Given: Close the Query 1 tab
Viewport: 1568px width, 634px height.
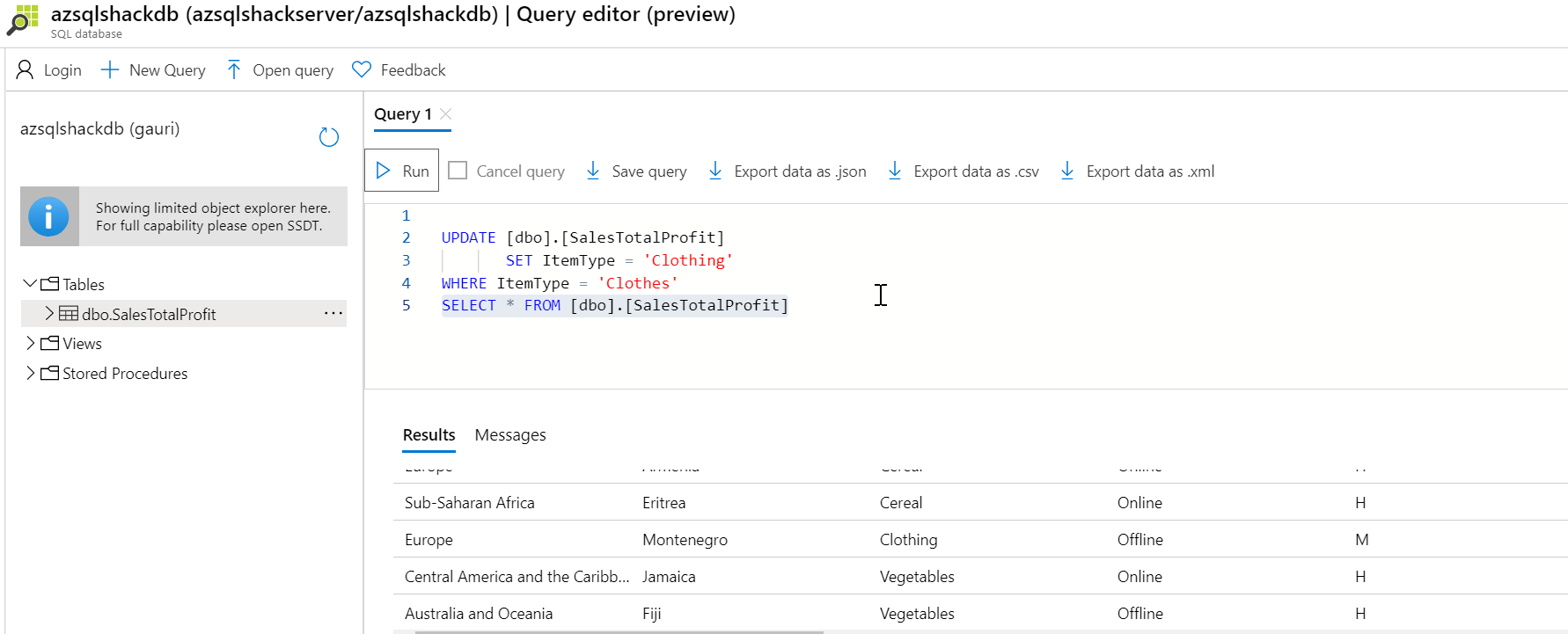Looking at the screenshot, I should pos(446,114).
